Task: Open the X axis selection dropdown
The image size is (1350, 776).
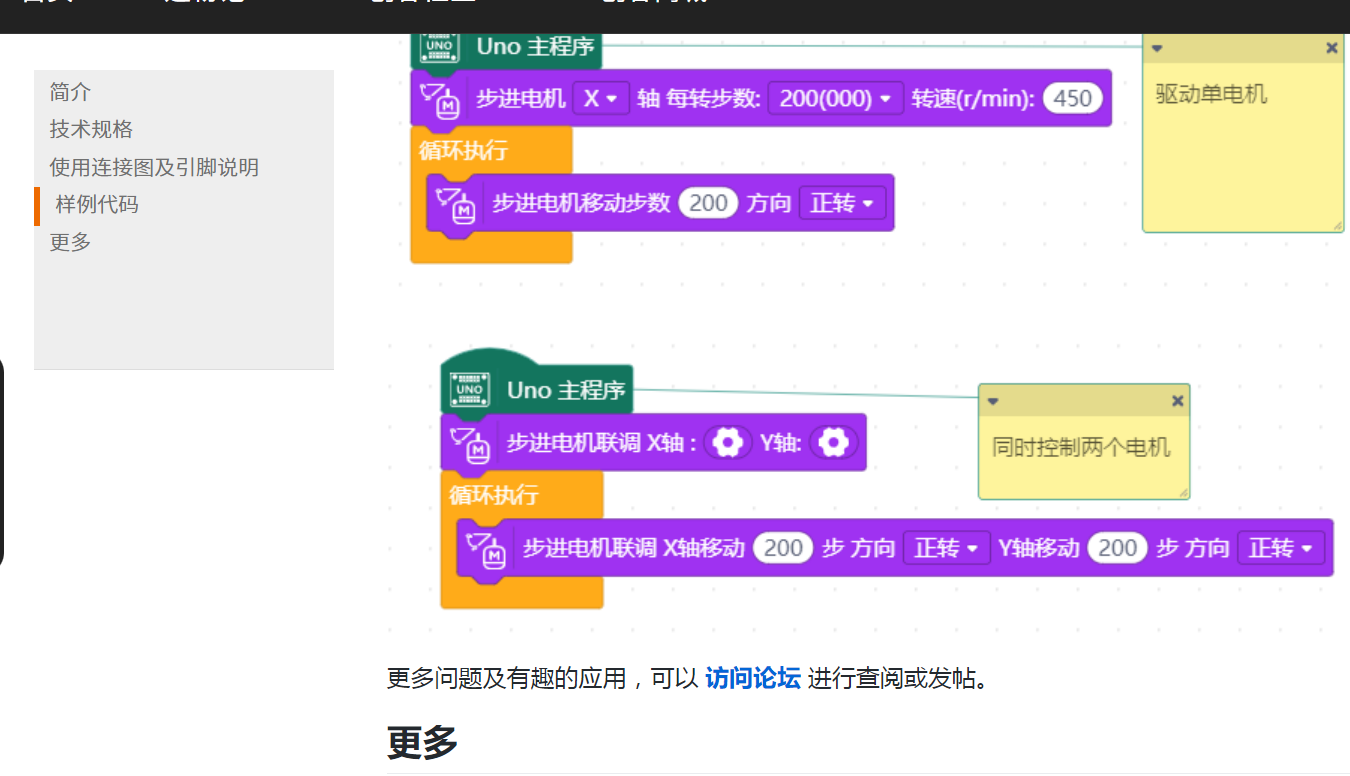Action: tap(600, 98)
